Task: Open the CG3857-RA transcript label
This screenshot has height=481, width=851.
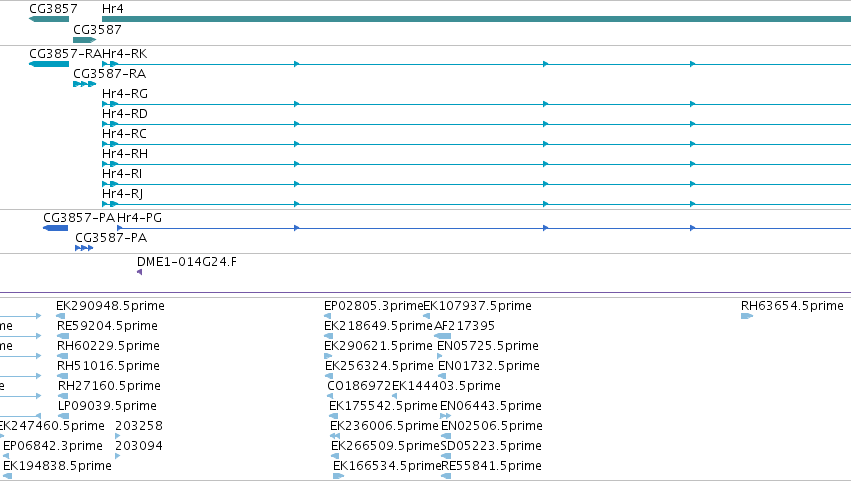Action: 66,54
